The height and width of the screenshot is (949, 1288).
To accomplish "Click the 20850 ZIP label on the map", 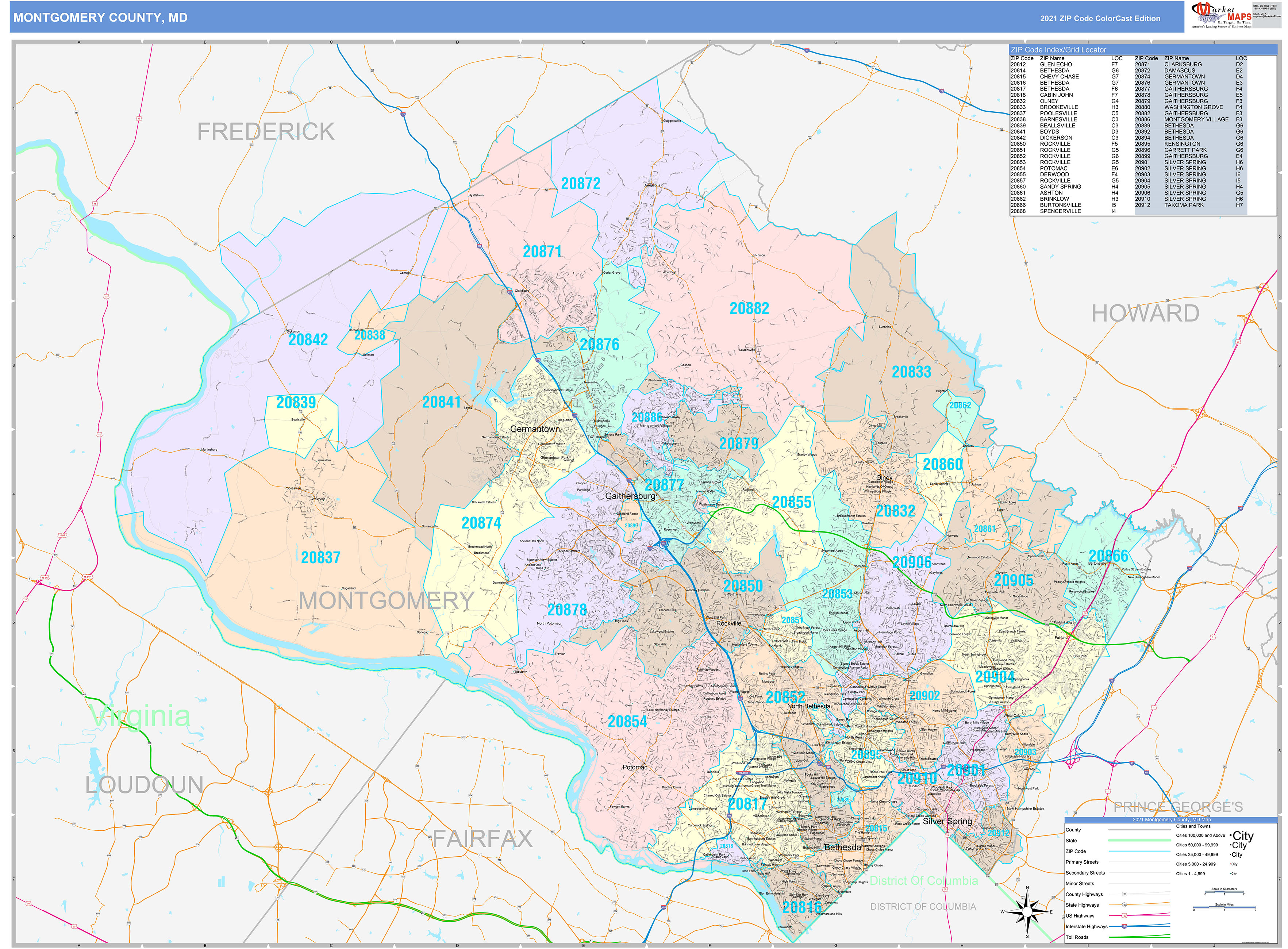I will (743, 586).
